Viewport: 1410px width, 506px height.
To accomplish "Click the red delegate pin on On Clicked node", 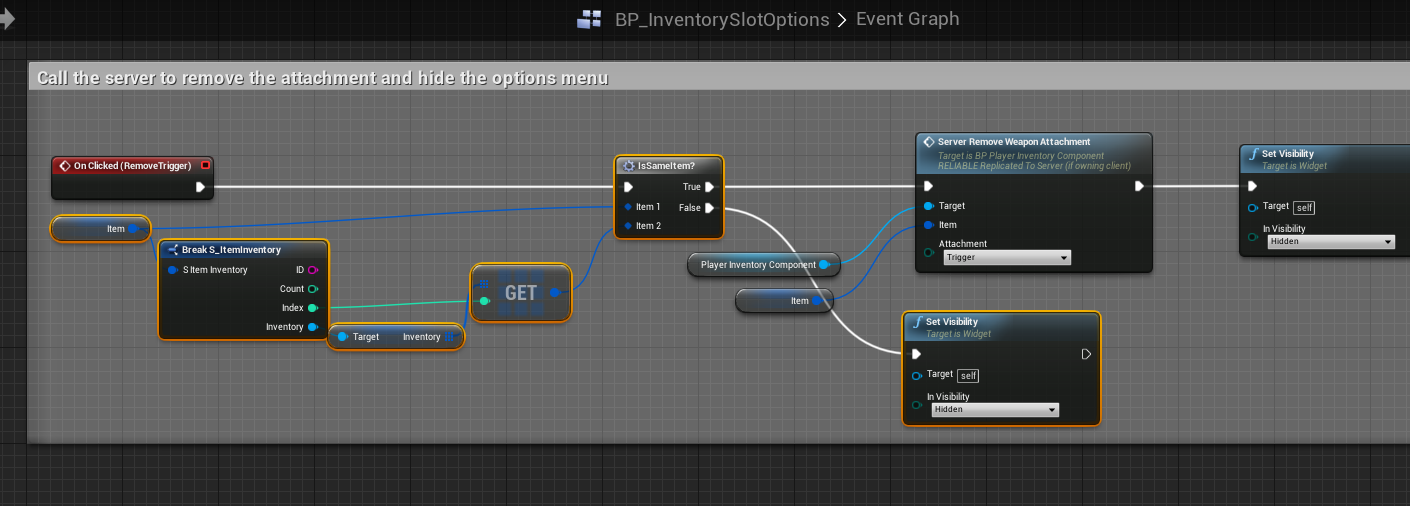I will (x=205, y=165).
